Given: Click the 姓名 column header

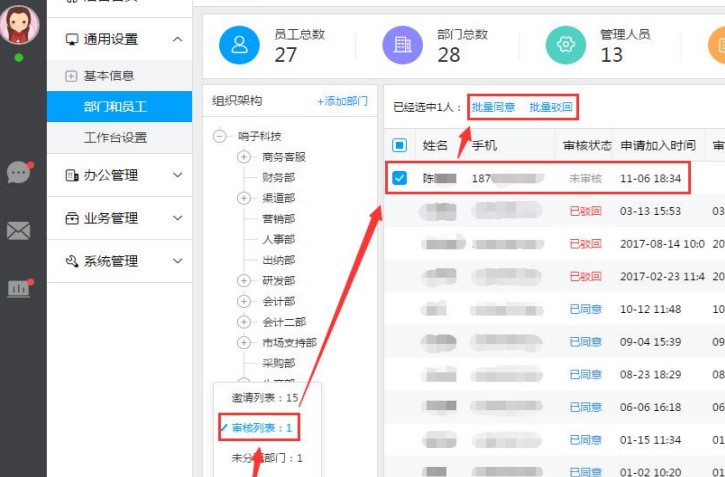Looking at the screenshot, I should point(435,146).
